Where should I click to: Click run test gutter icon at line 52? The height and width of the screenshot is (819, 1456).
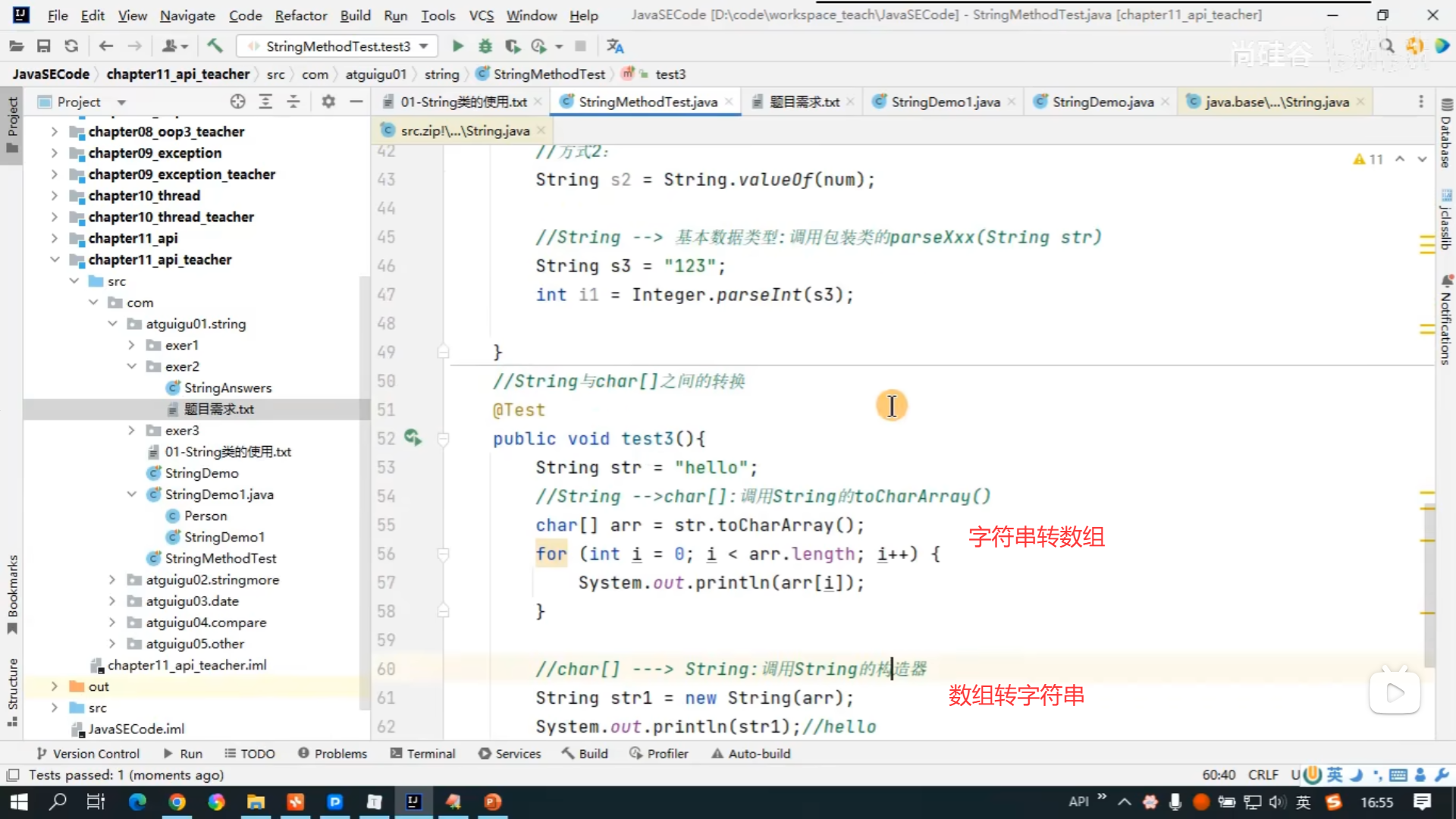[413, 438]
